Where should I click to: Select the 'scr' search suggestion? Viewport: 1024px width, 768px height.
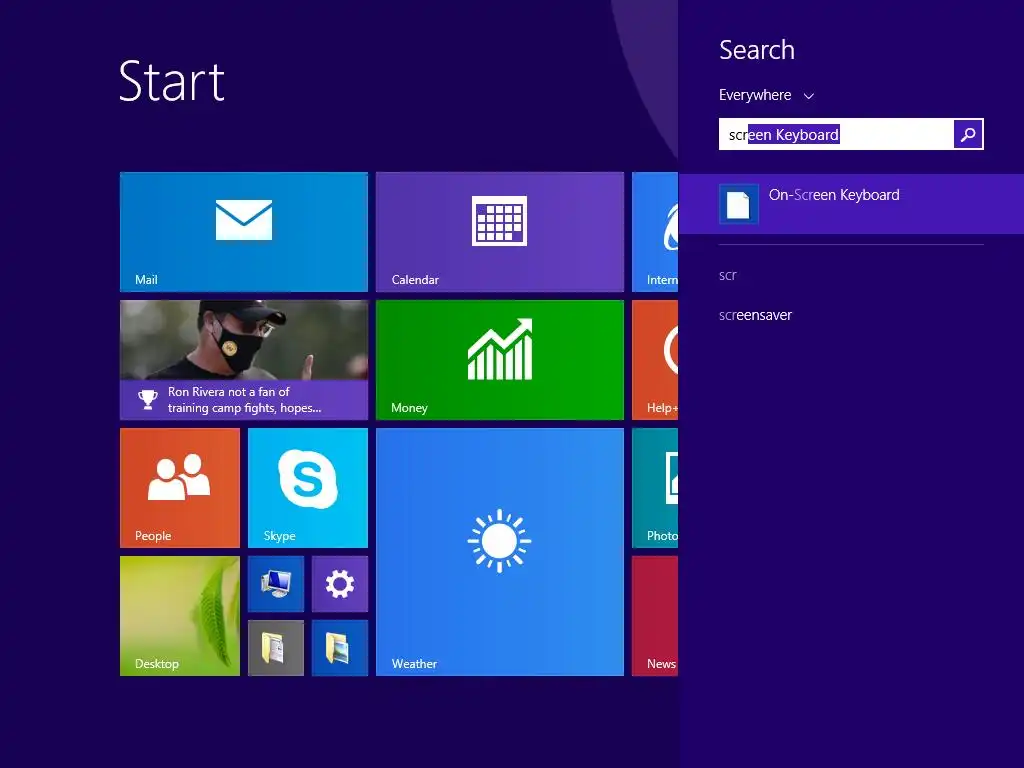pyautogui.click(x=728, y=276)
